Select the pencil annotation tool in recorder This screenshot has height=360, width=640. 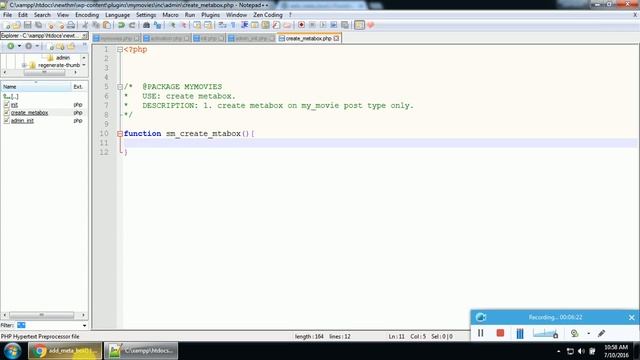pos(601,333)
